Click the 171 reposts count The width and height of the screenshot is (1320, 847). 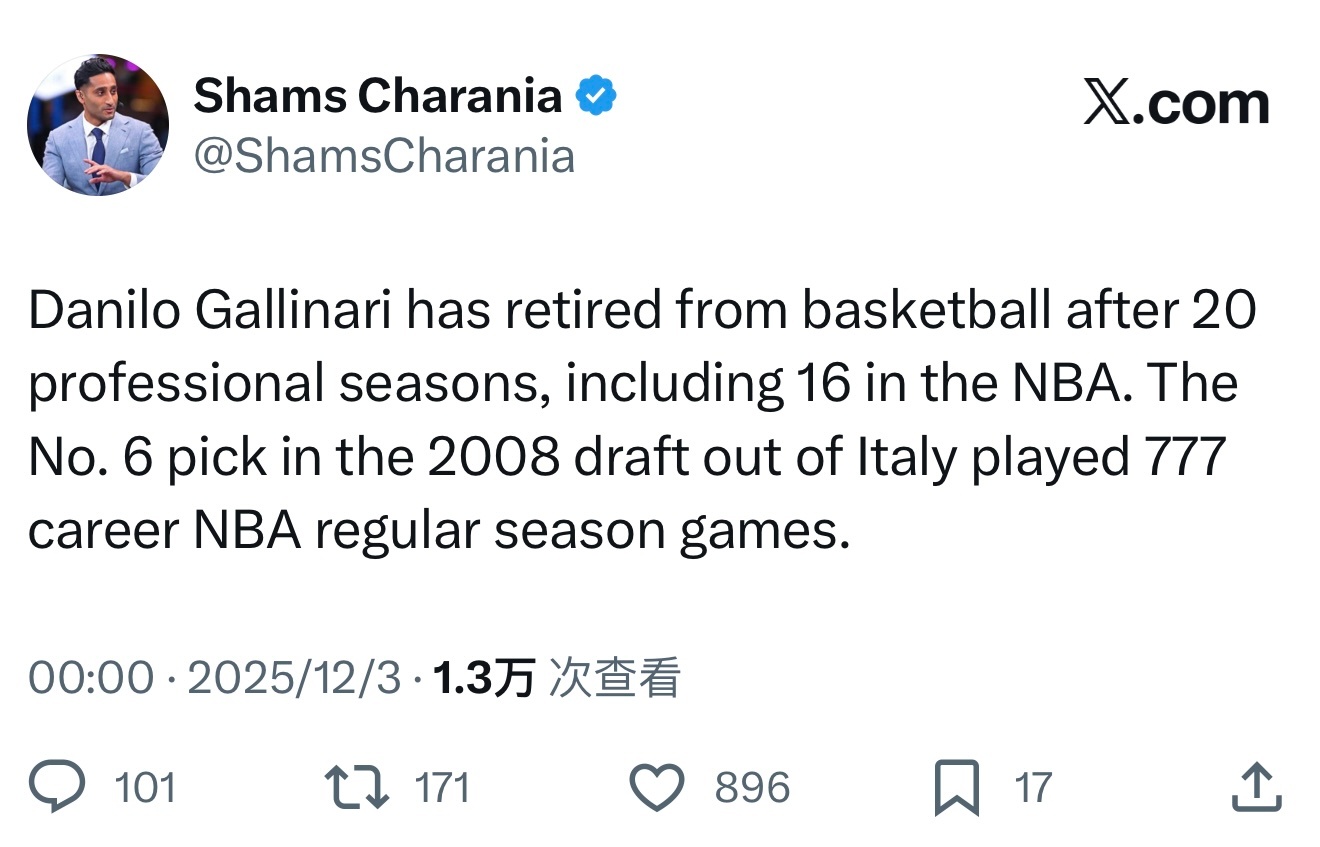pyautogui.click(x=441, y=788)
